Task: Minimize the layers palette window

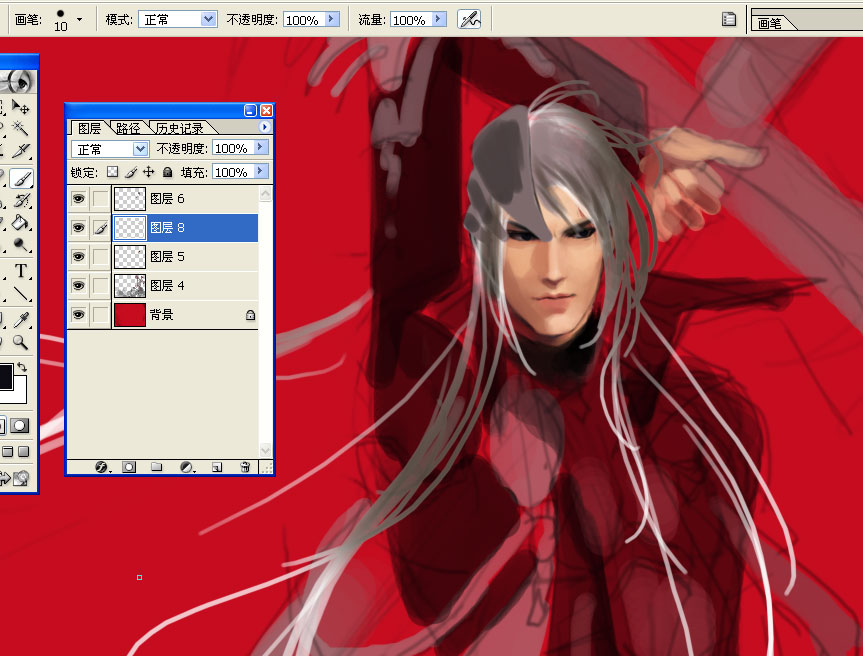Action: click(250, 111)
